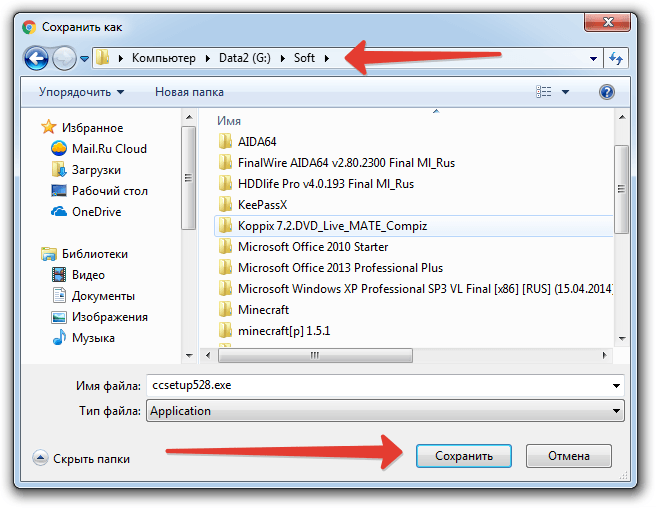670x508 pixels.
Task: Select Koppix 7.2.DVD_Live_MATE_Compiz folder
Action: [414, 226]
